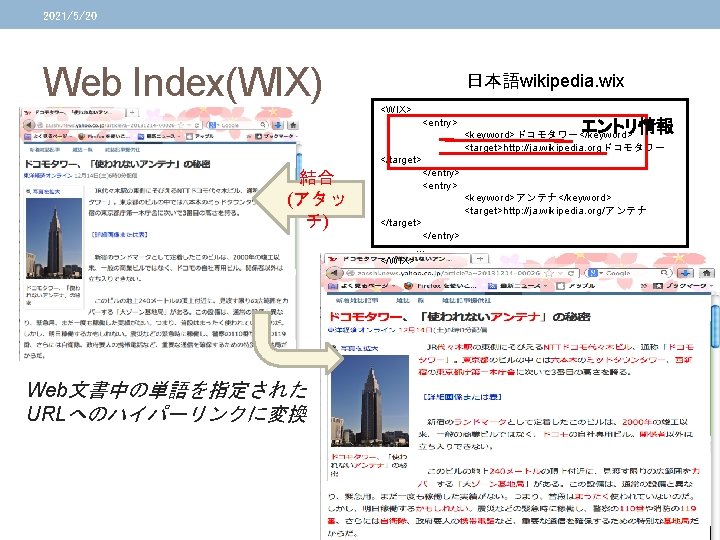The image size is (720, 540).
Task: Click bookmark star in red-linked browser address bar
Action: 548,273
